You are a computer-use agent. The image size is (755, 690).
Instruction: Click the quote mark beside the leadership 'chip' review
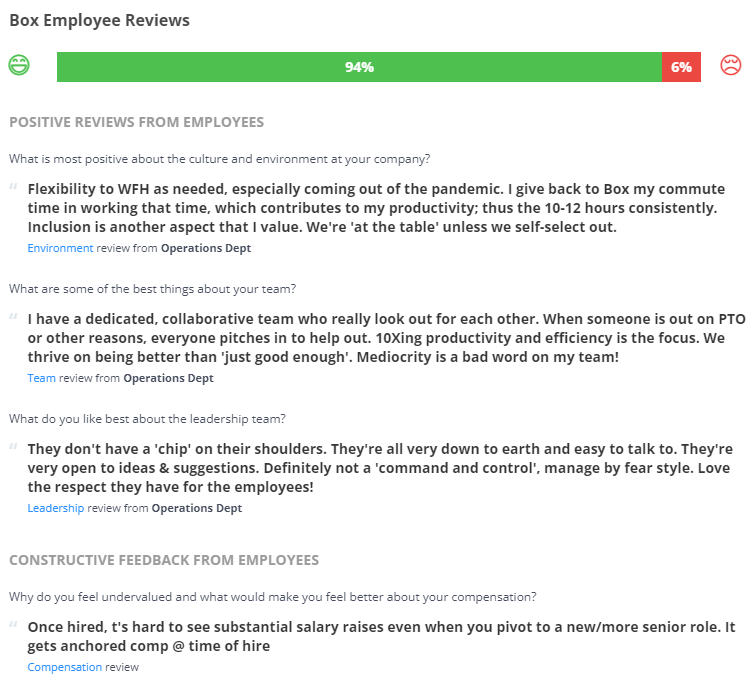coord(13,447)
